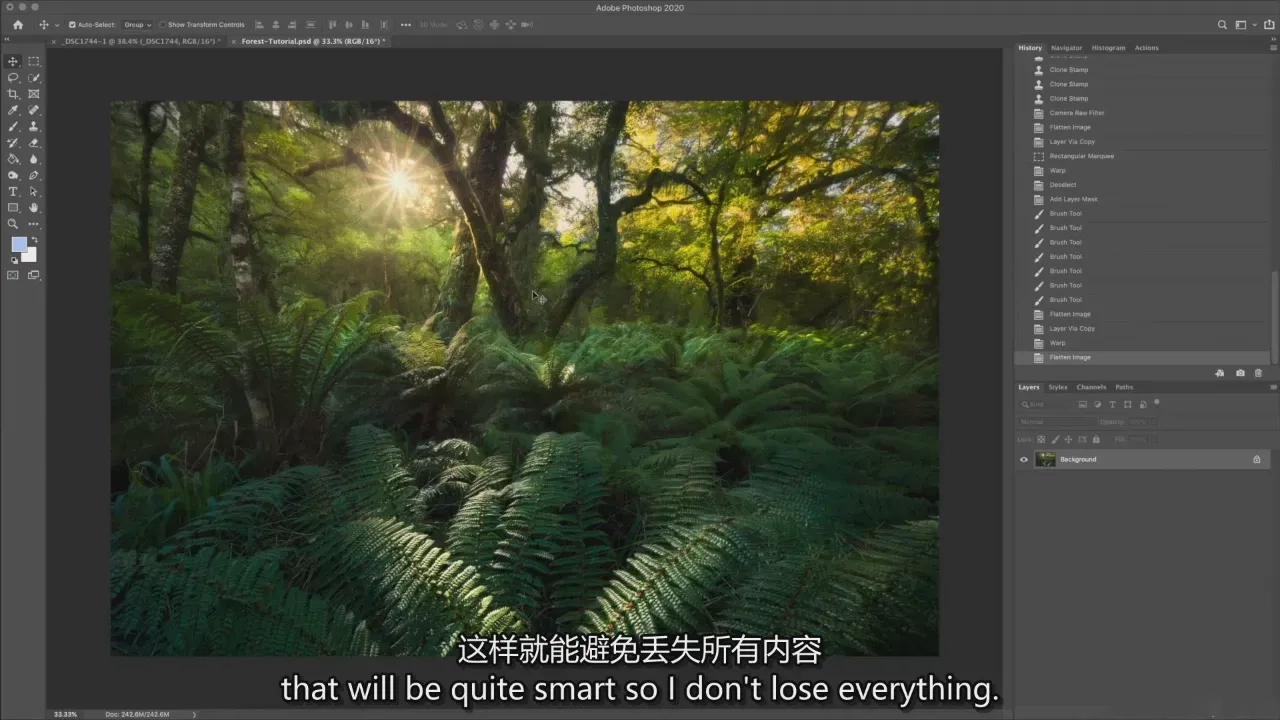Viewport: 1280px width, 720px height.
Task: Select the Paint Bucket tool
Action: 13,159
